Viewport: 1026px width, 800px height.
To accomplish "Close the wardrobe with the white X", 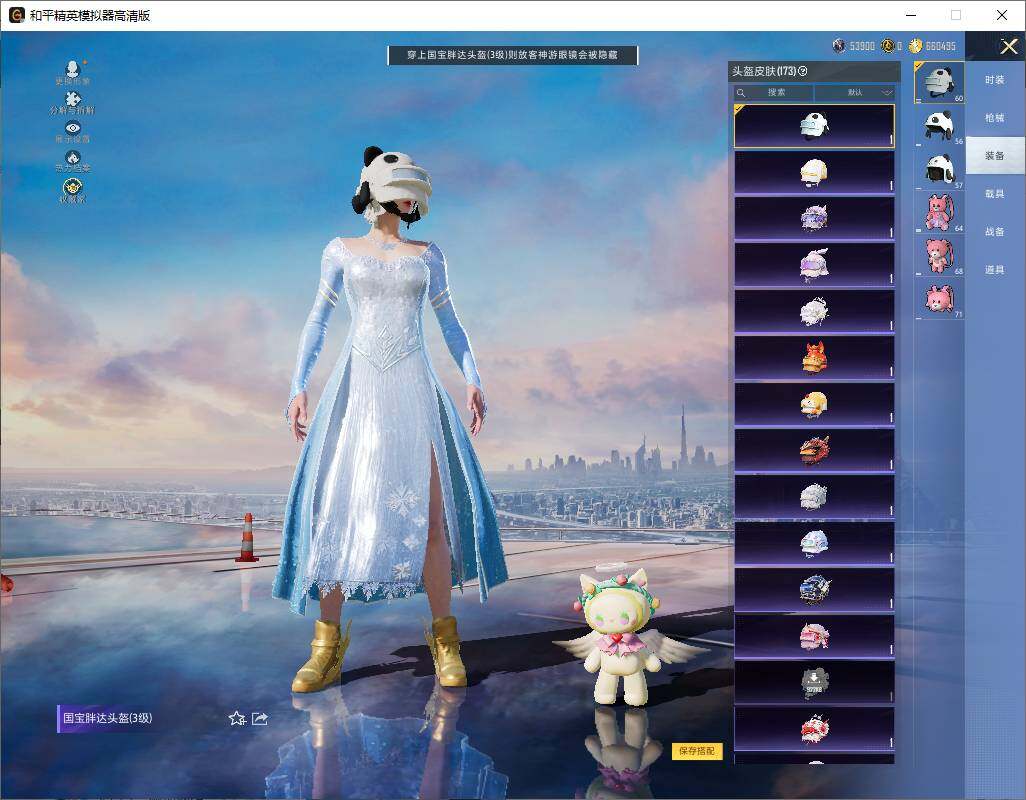I will tap(1008, 46).
